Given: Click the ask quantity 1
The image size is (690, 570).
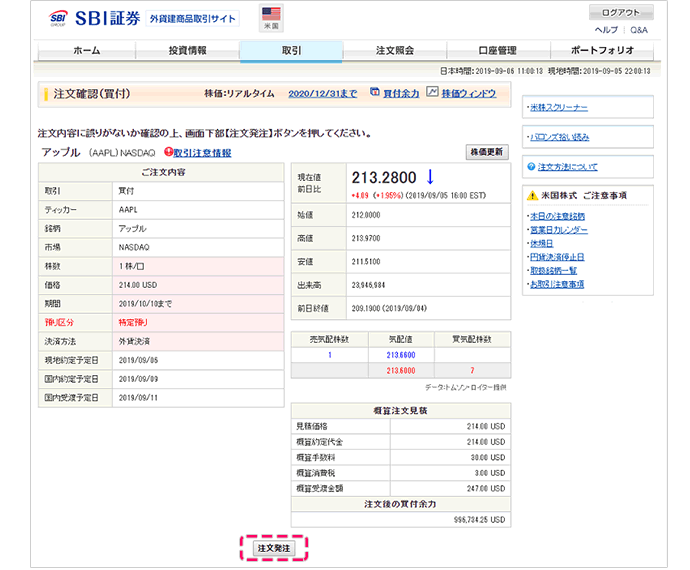Looking at the screenshot, I should click(x=330, y=355).
